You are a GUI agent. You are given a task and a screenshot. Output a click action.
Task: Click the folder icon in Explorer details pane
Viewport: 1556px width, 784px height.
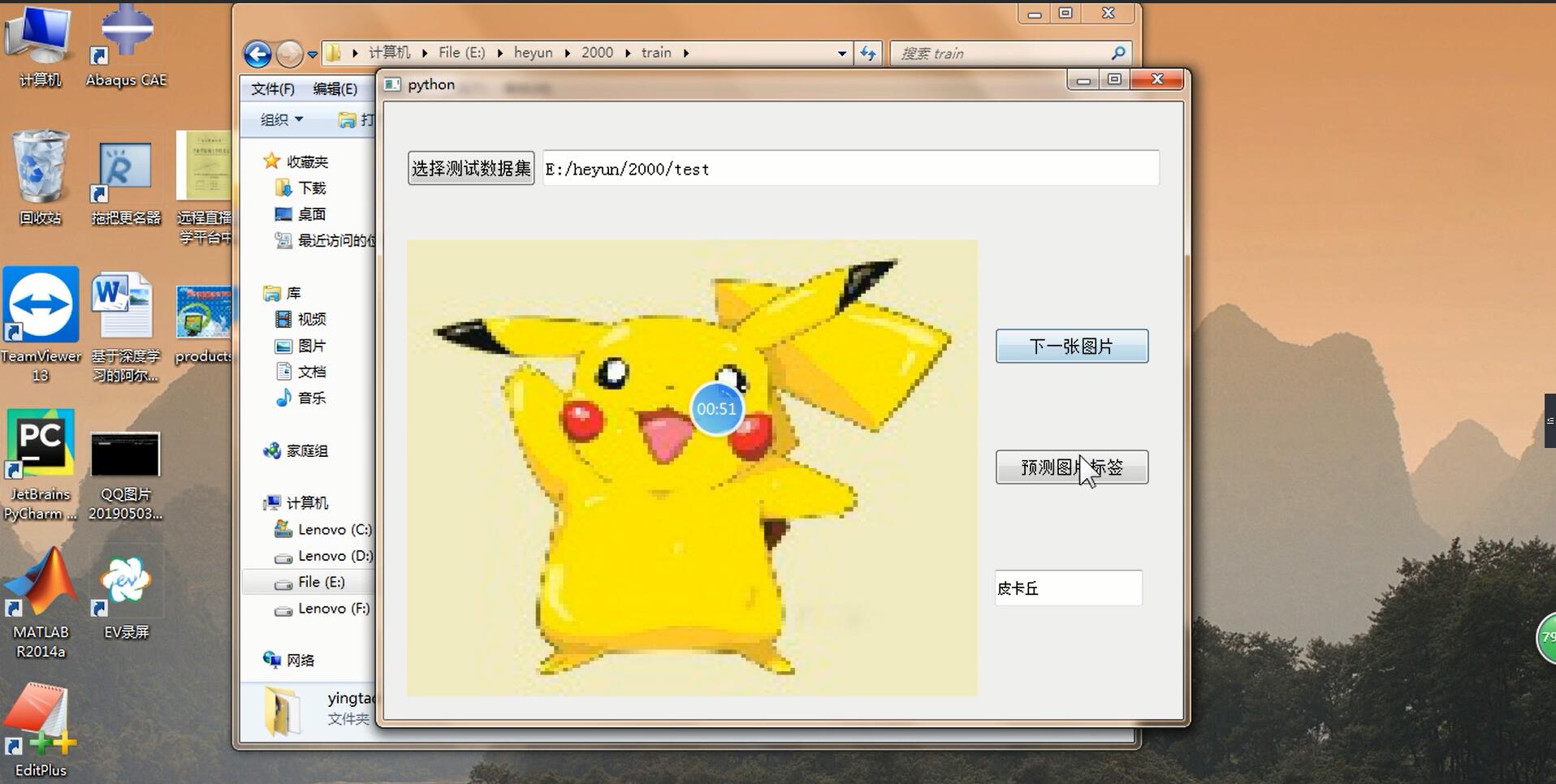tap(282, 711)
